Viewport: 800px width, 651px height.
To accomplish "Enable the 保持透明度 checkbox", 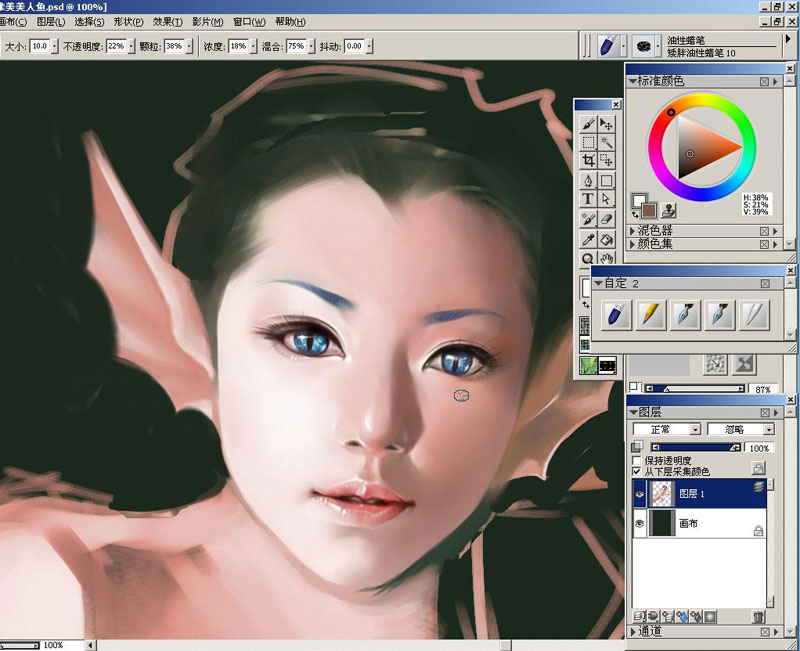I will point(636,461).
